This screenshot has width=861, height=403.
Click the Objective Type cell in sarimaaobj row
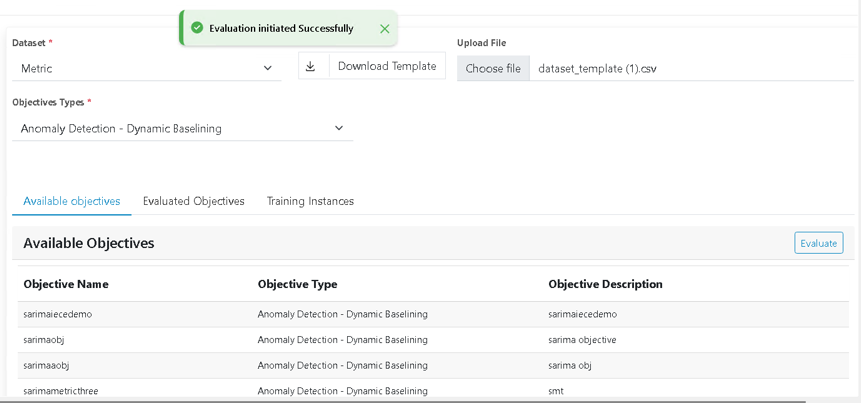point(343,365)
